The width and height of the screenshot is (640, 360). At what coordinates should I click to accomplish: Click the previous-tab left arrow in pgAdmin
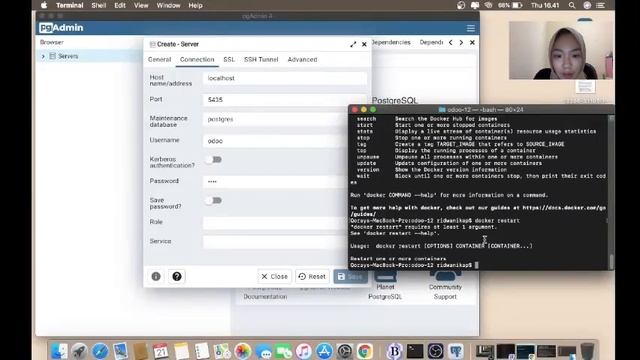[x=451, y=42]
